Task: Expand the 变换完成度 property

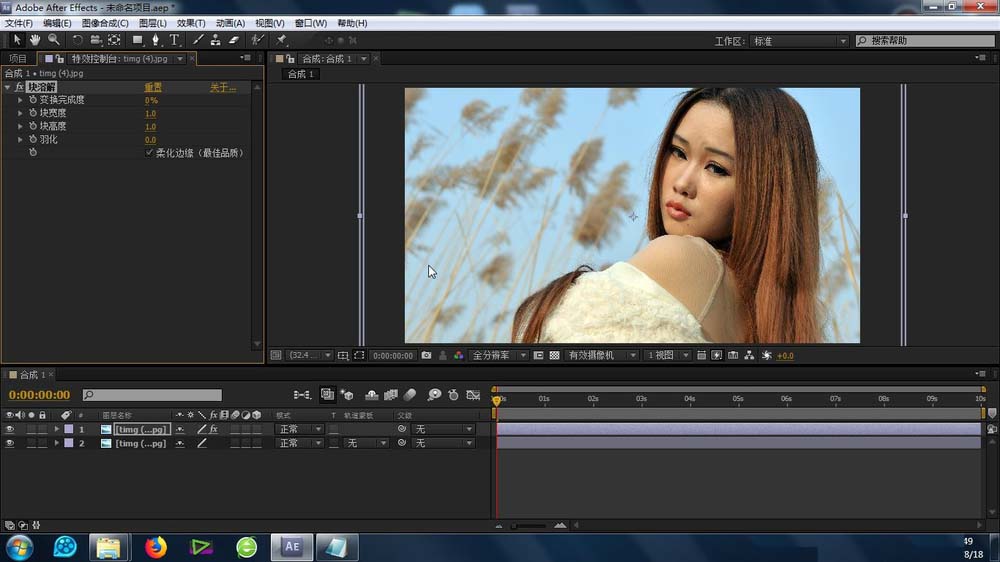Action: pos(20,100)
